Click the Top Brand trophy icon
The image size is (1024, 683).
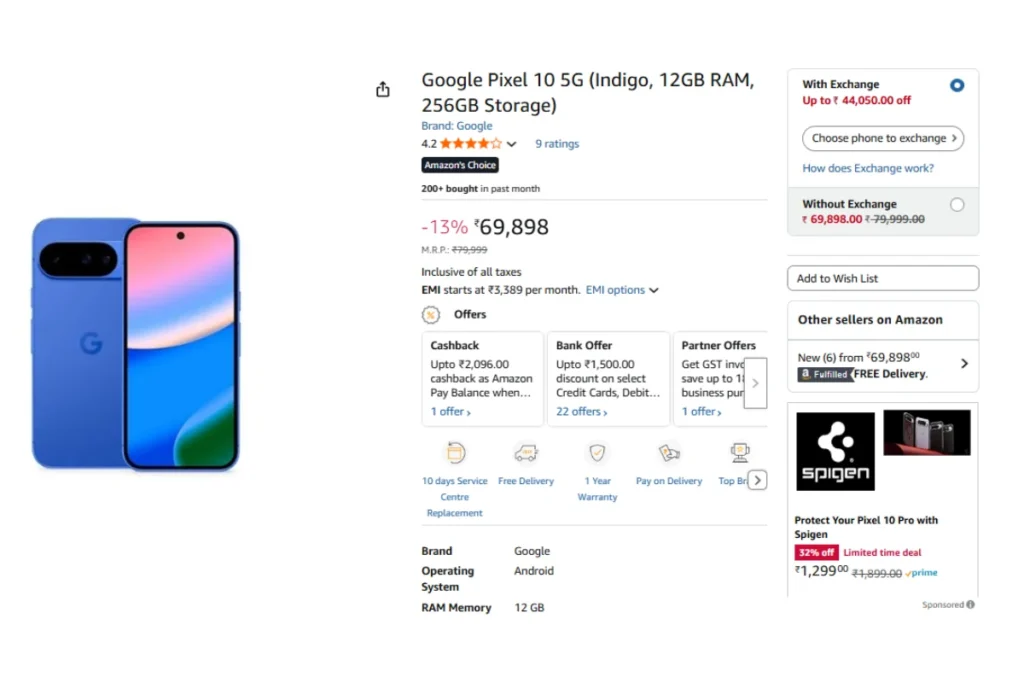click(740, 453)
